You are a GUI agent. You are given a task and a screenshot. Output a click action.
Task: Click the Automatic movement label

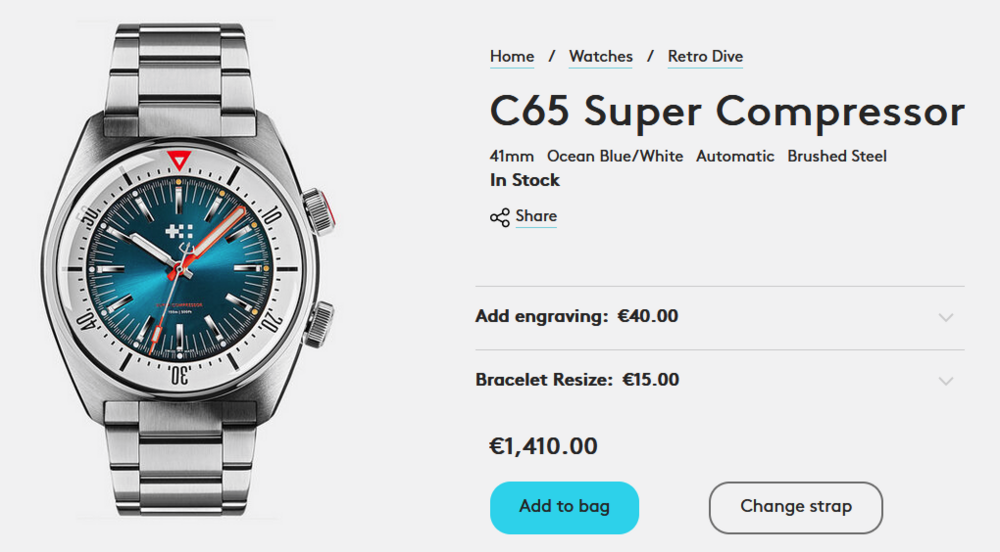(x=735, y=156)
